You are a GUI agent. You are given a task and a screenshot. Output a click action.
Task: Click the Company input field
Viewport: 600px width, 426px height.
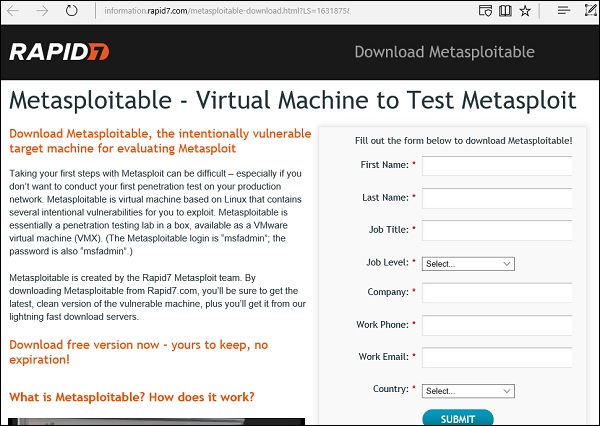[x=497, y=293]
